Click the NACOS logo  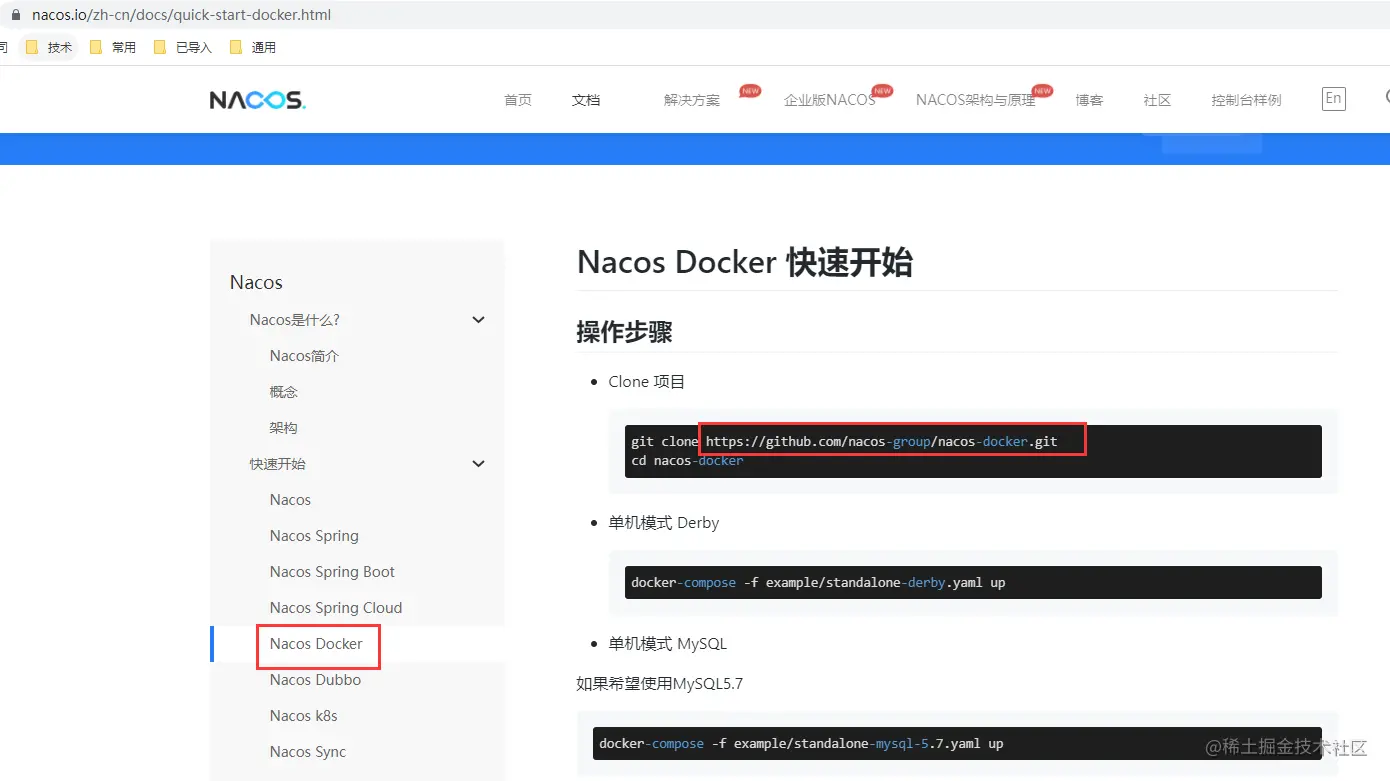point(257,99)
